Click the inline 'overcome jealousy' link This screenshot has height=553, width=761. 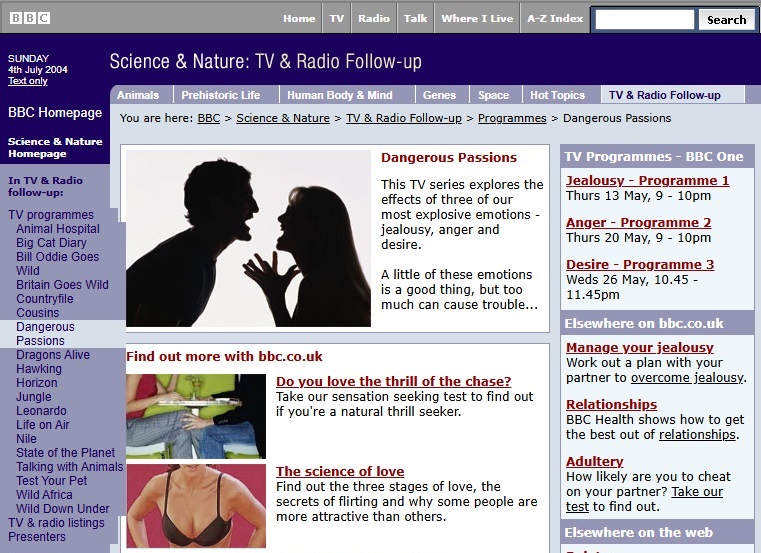coord(687,378)
